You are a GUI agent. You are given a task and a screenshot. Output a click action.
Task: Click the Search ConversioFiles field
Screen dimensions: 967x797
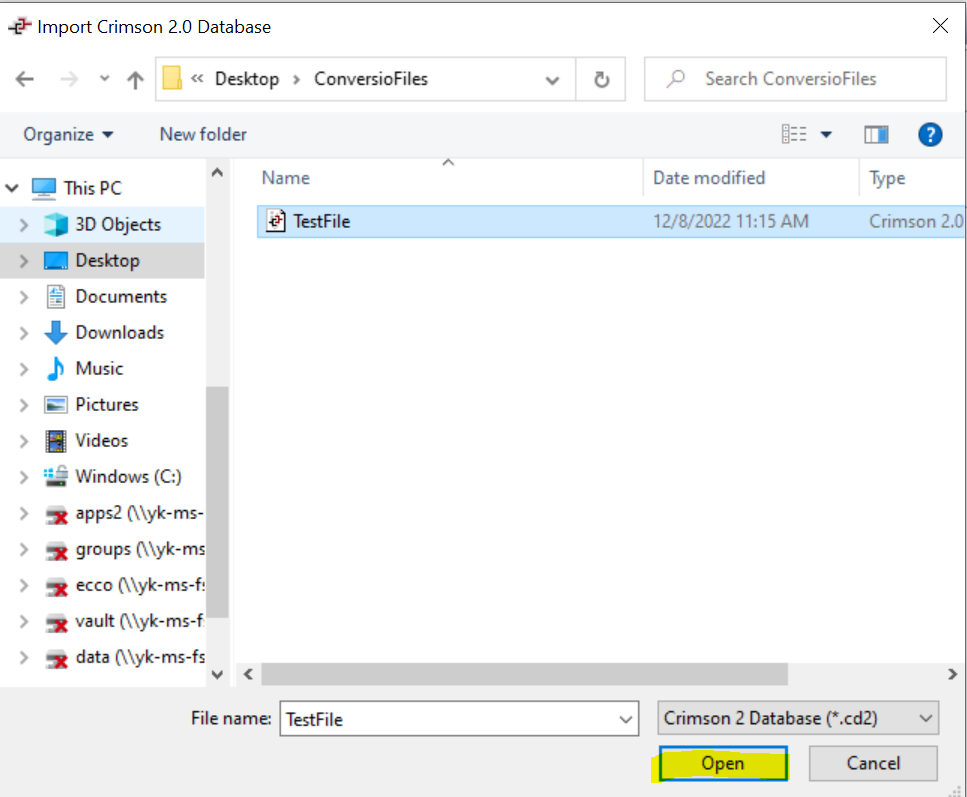(795, 79)
